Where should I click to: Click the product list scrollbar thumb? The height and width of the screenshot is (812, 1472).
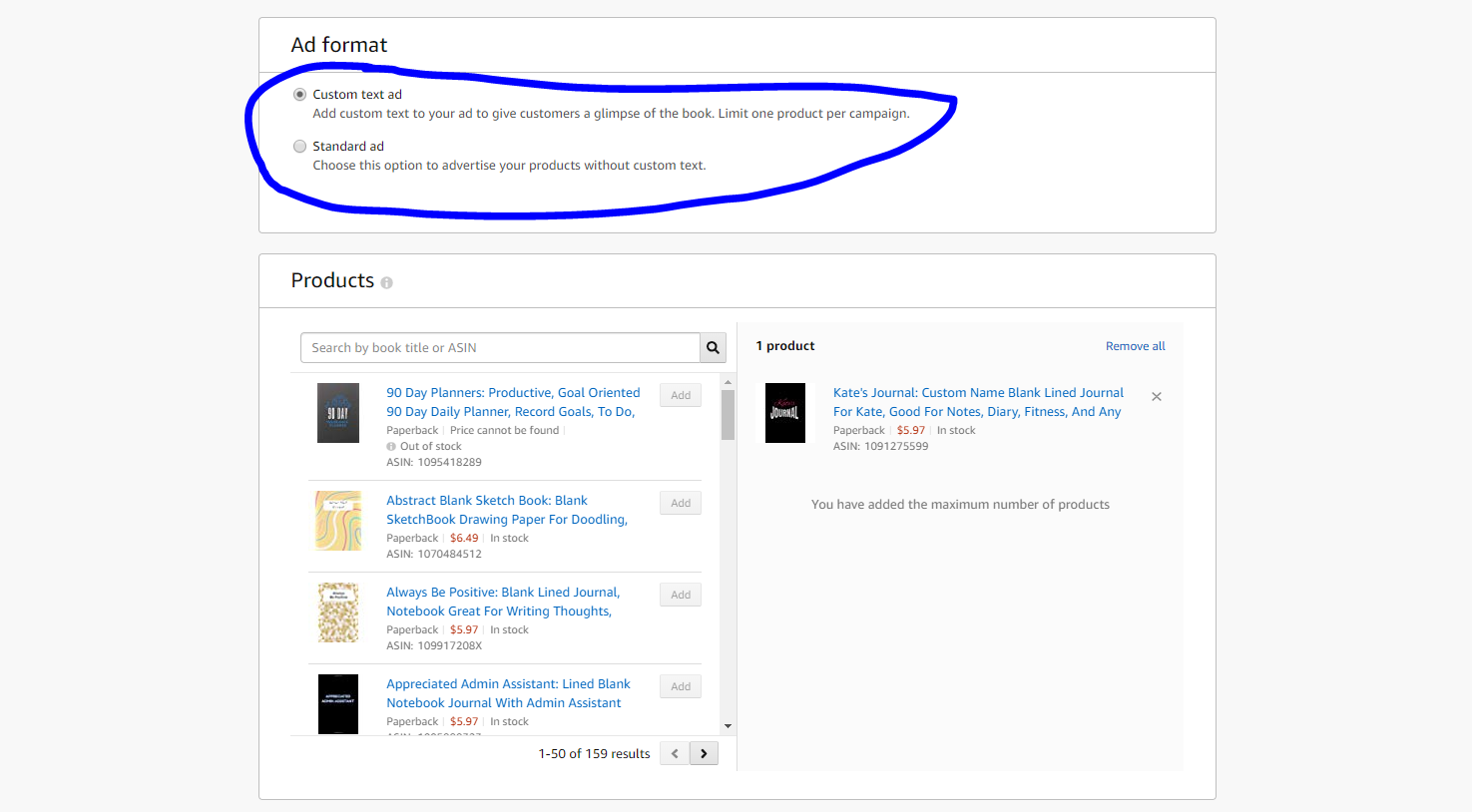(728, 415)
